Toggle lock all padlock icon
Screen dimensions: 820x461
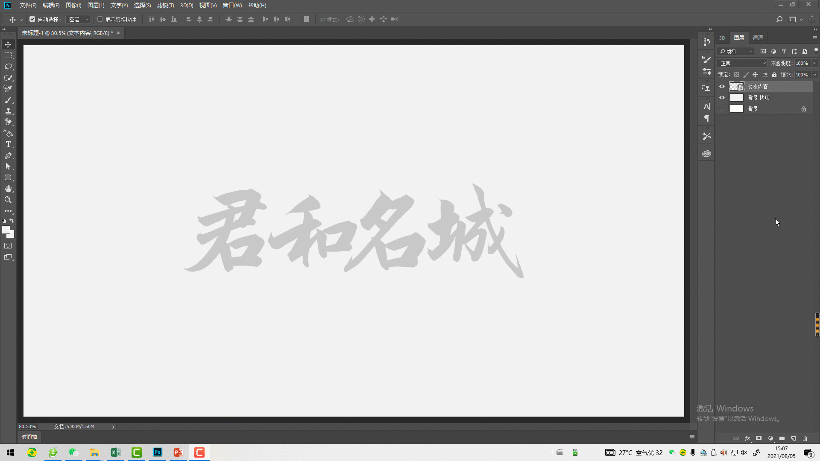point(774,75)
